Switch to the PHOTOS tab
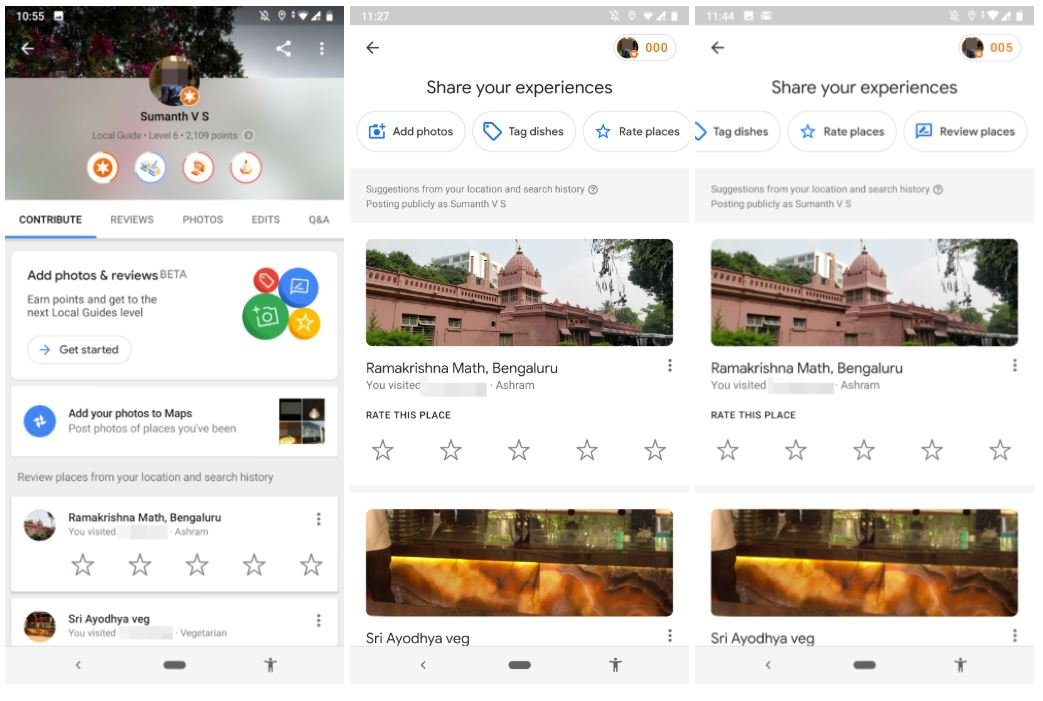This screenshot has height=701, width=1043. pyautogui.click(x=203, y=220)
